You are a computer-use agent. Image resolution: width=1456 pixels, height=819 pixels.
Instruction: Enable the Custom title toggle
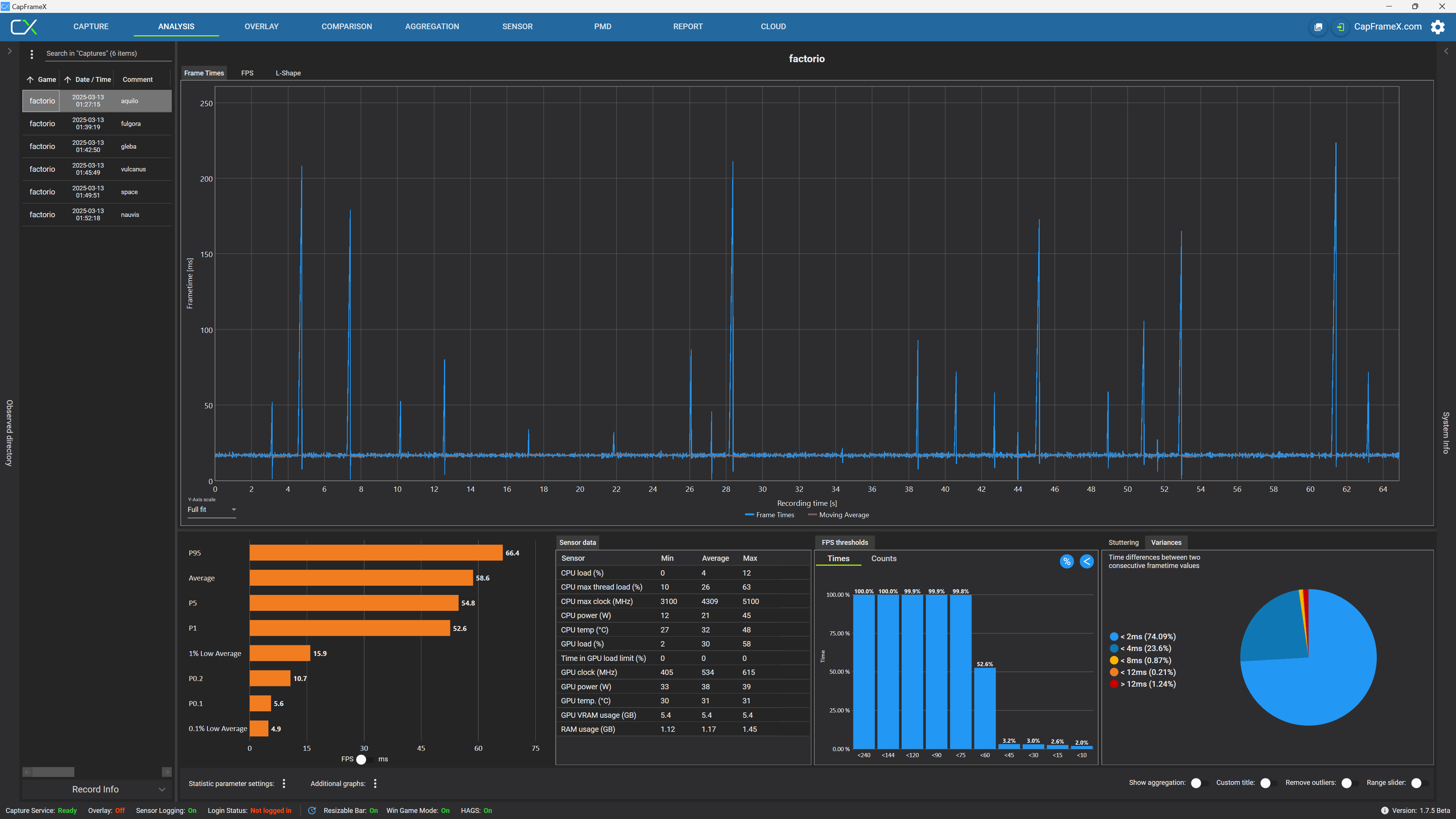(1268, 783)
